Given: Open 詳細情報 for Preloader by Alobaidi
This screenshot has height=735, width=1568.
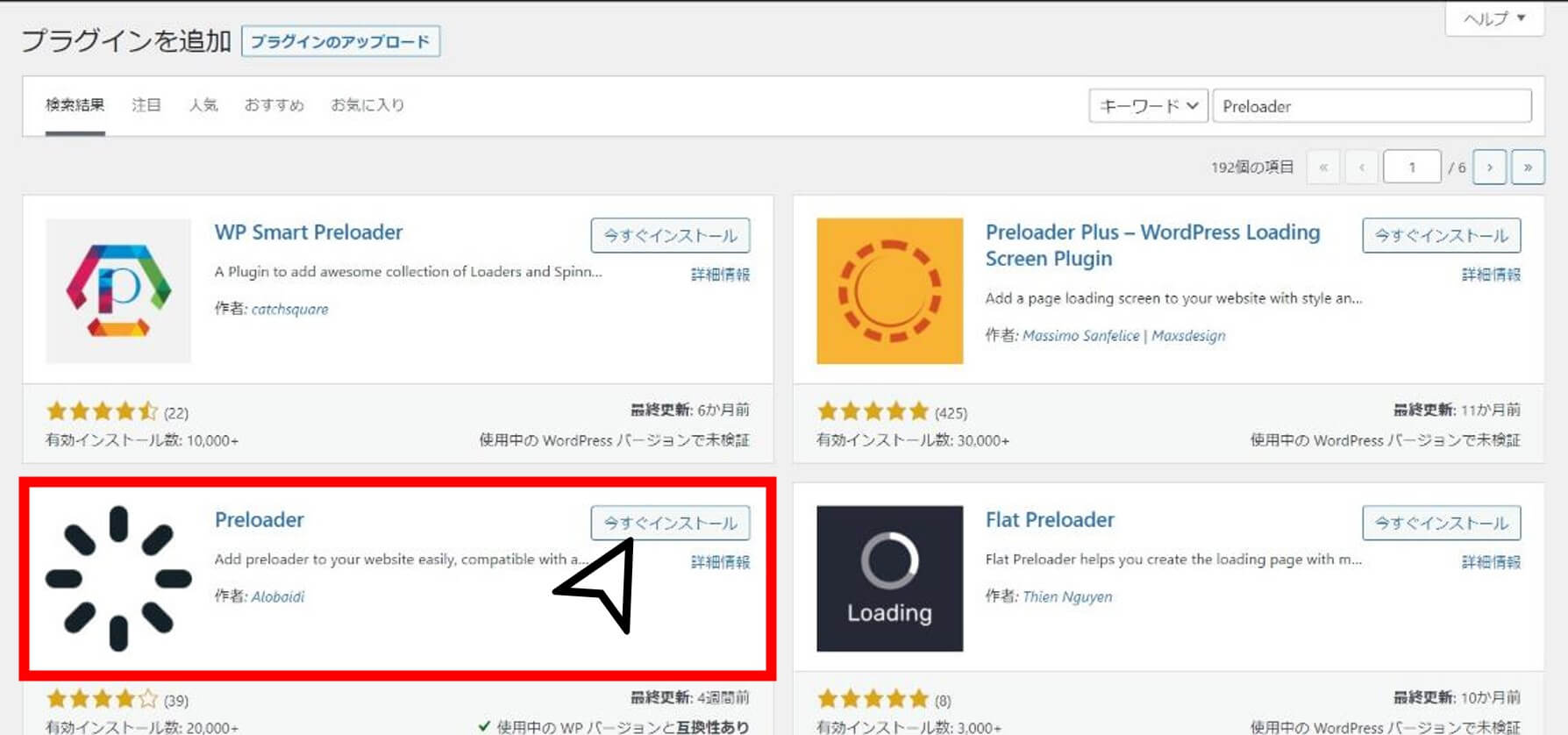Looking at the screenshot, I should point(720,562).
